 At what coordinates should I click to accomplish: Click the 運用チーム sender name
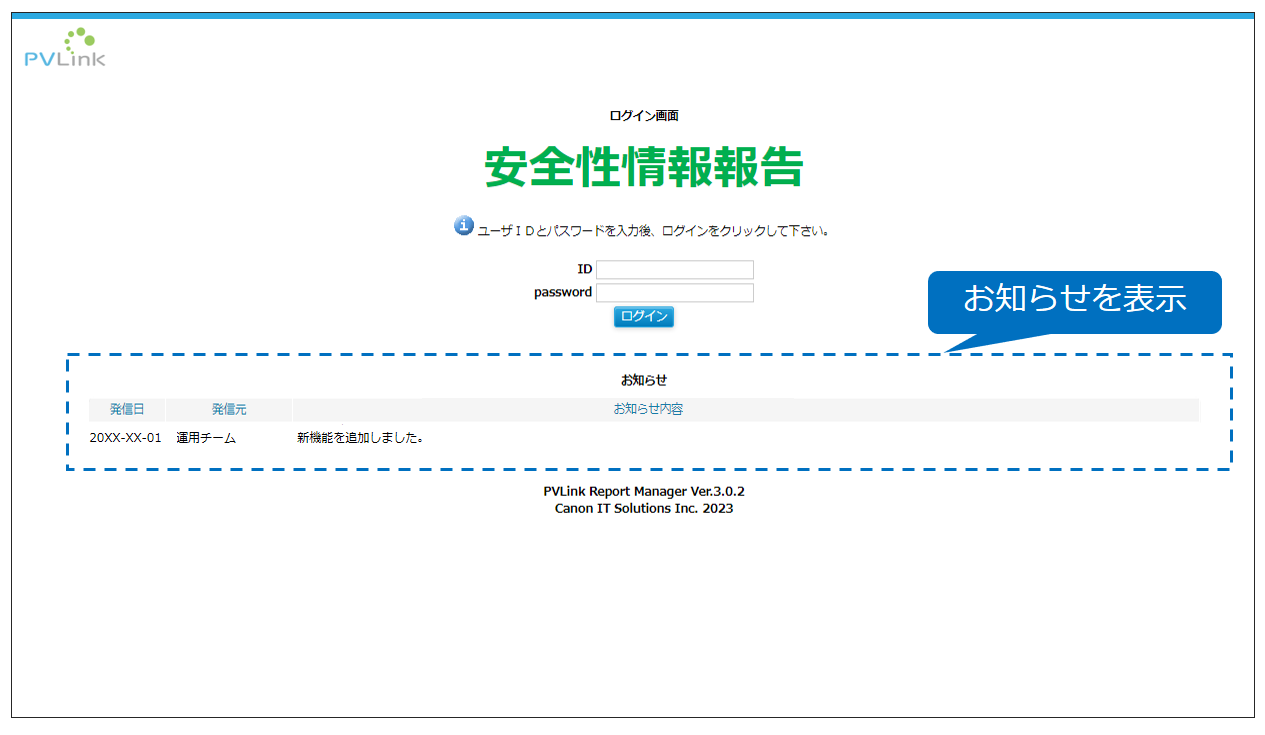coord(205,437)
